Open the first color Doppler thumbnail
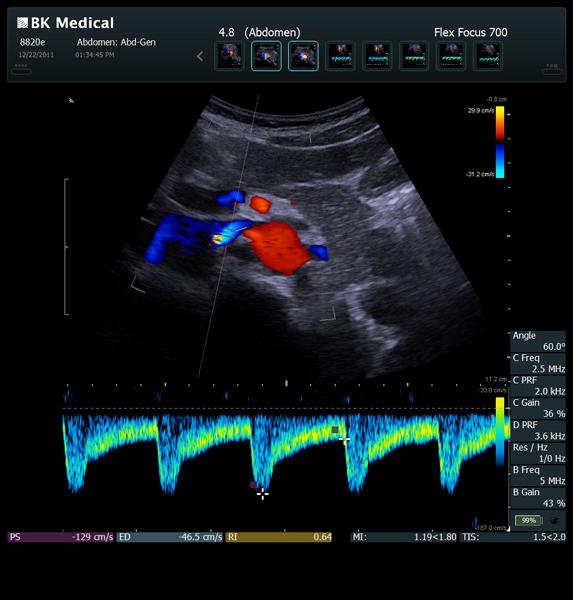 click(x=229, y=56)
